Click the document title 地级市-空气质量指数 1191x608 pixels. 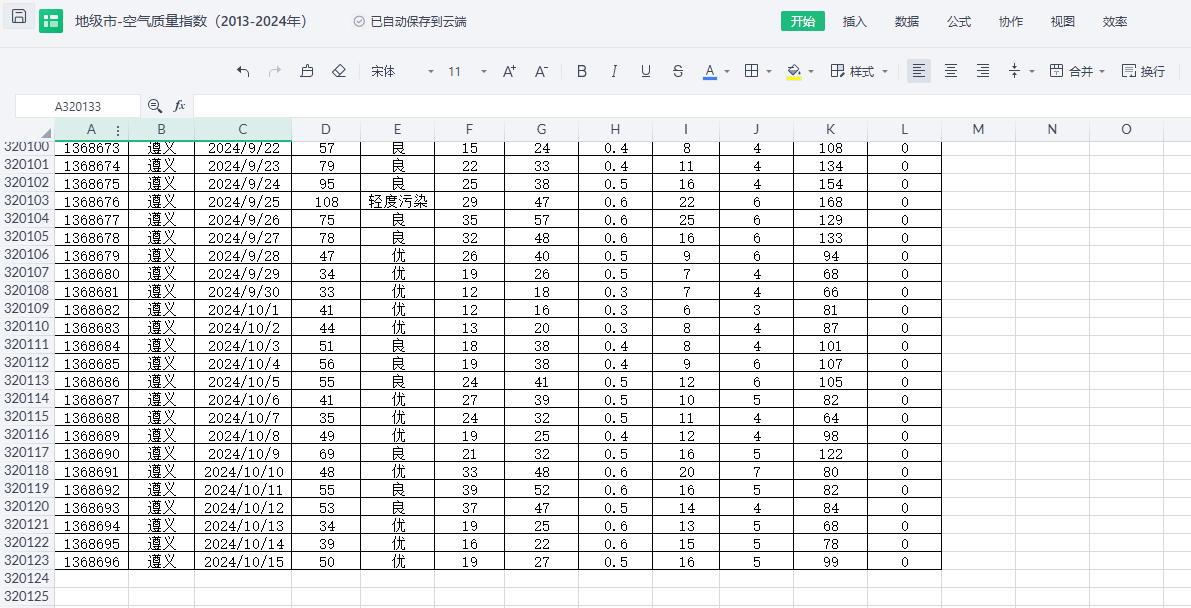click(191, 21)
